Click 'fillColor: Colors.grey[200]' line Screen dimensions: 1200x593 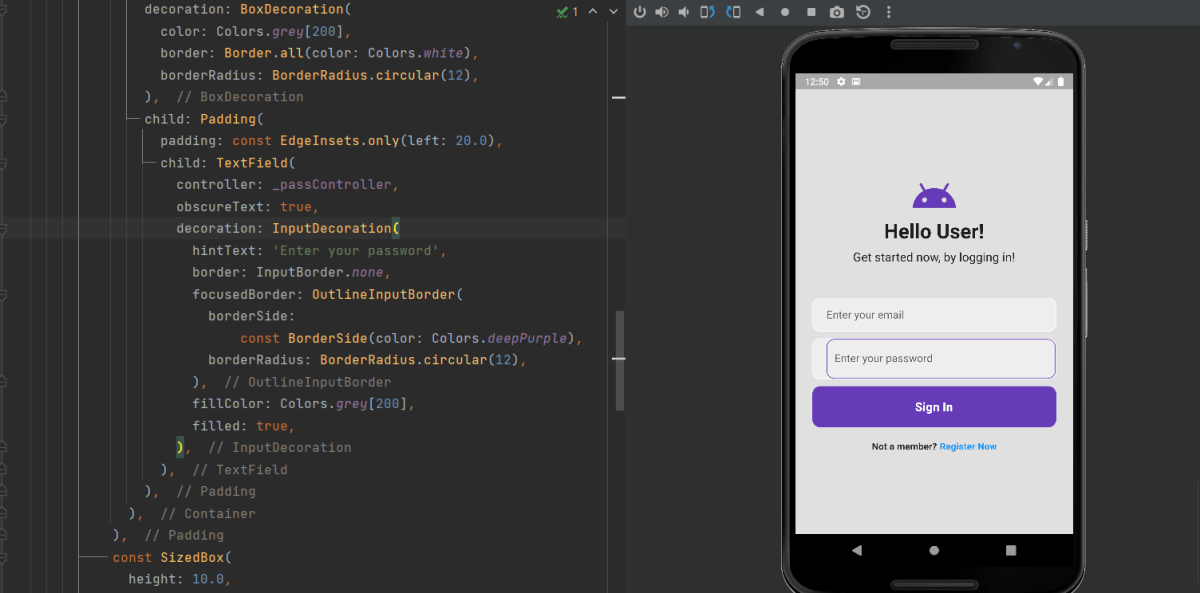[304, 404]
